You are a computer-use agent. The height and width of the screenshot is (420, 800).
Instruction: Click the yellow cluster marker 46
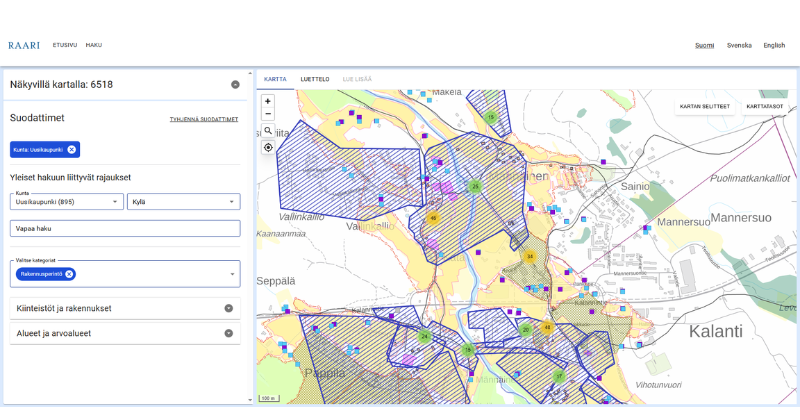433,217
